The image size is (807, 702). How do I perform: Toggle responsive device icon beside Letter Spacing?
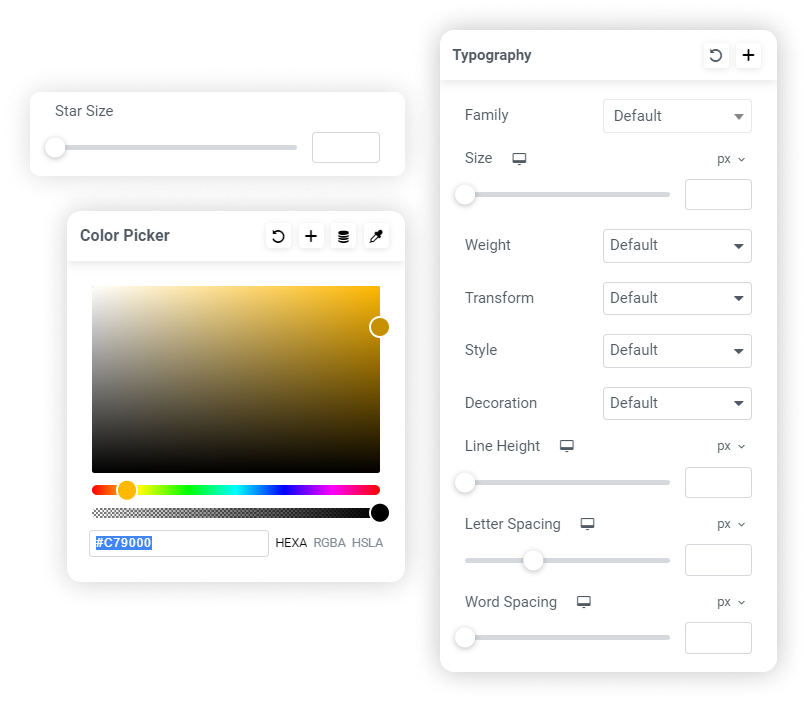pyautogui.click(x=587, y=524)
